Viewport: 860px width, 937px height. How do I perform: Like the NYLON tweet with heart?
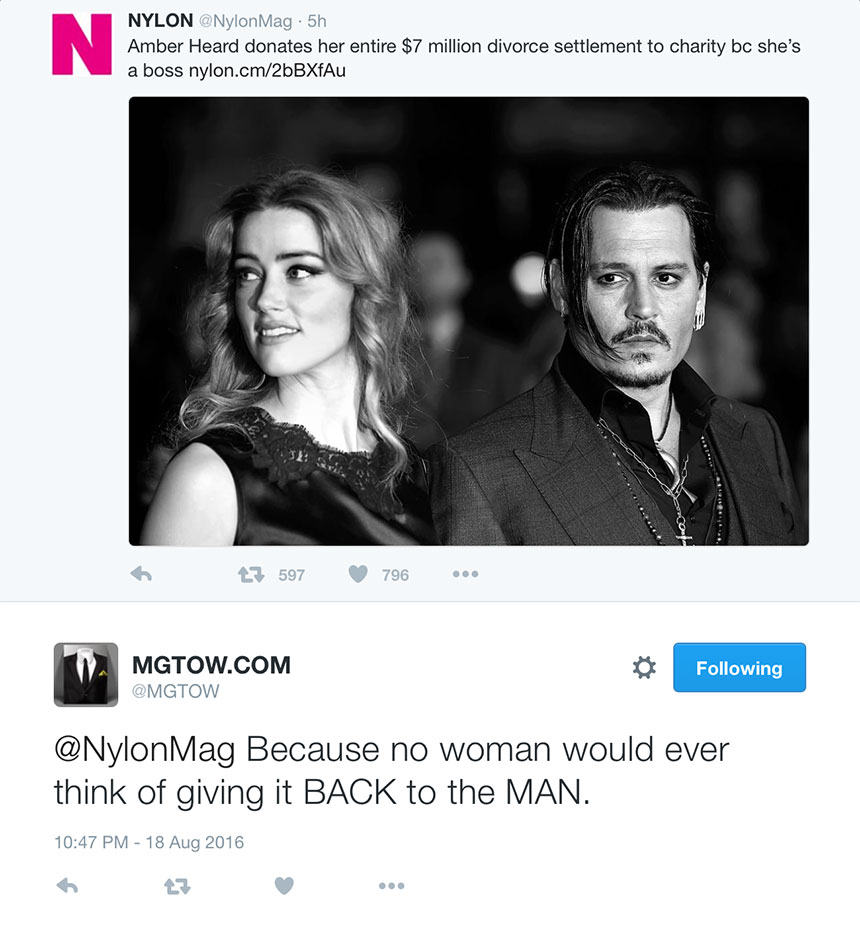pos(358,575)
